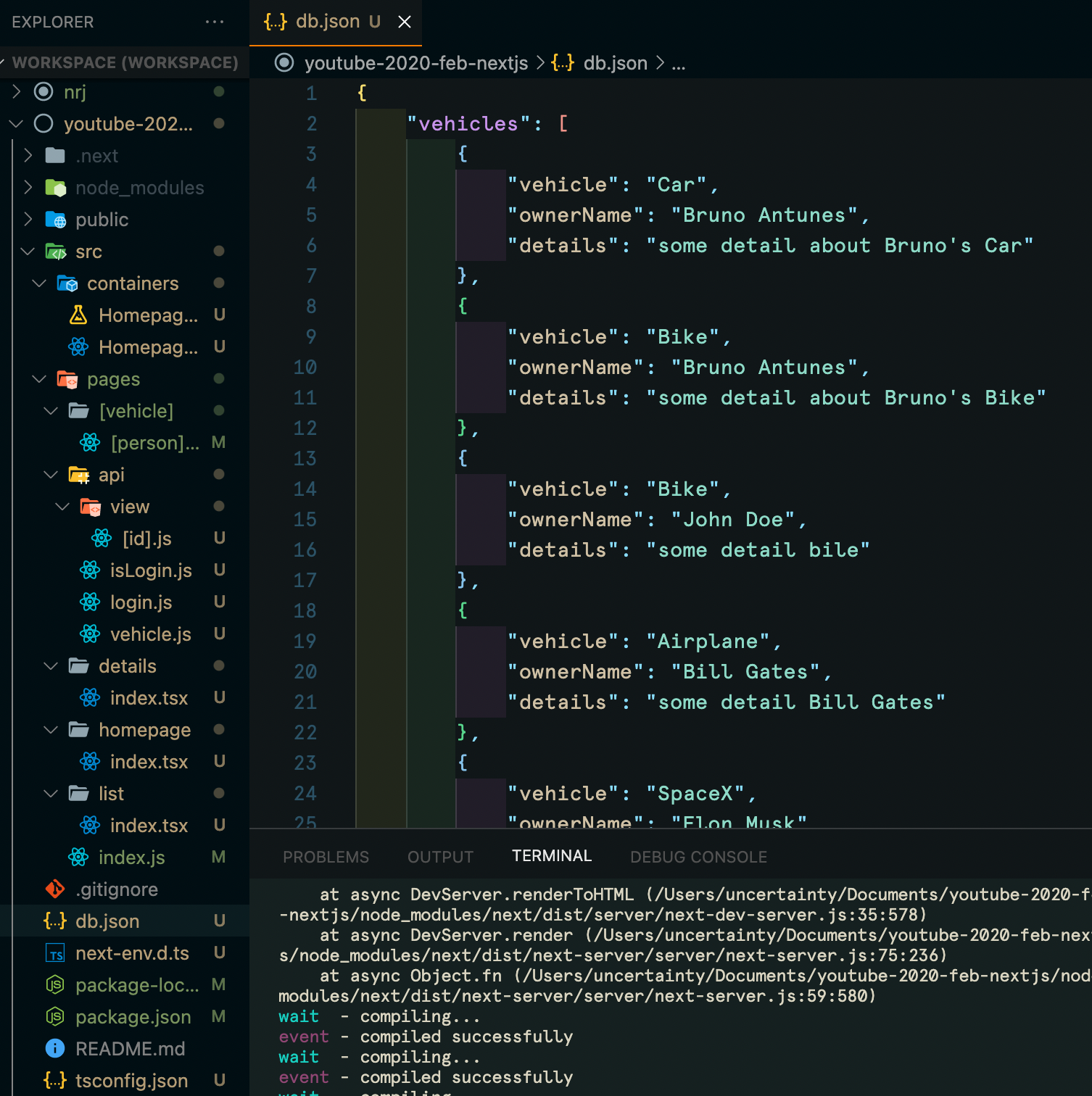1092x1096 pixels.
Task: Open index.tsx under homepage folder
Action: (x=125, y=761)
